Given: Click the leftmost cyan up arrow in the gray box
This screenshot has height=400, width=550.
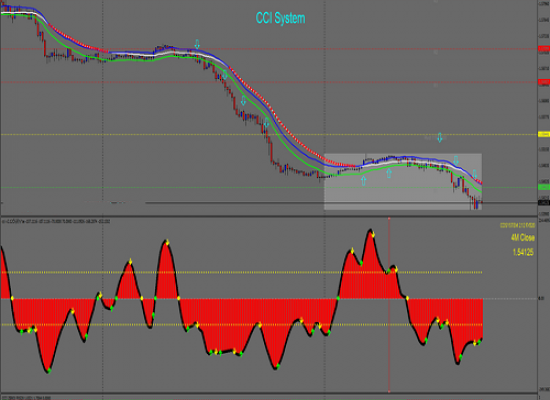Looking at the screenshot, I should pyautogui.click(x=364, y=181).
